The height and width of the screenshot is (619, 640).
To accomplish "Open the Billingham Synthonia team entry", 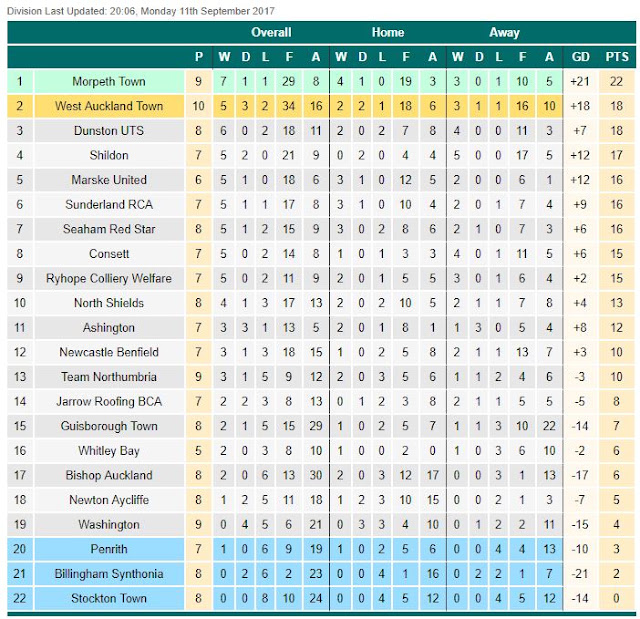I will tap(109, 574).
